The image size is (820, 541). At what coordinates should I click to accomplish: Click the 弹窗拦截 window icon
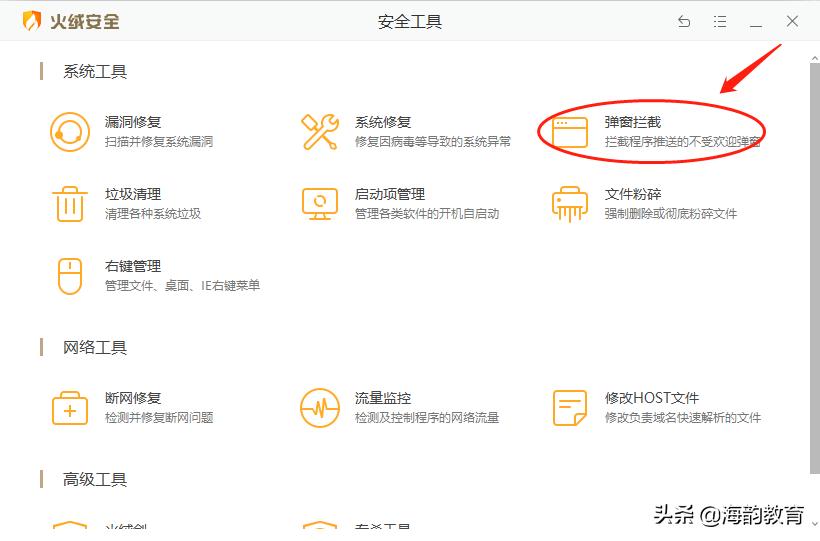point(570,132)
